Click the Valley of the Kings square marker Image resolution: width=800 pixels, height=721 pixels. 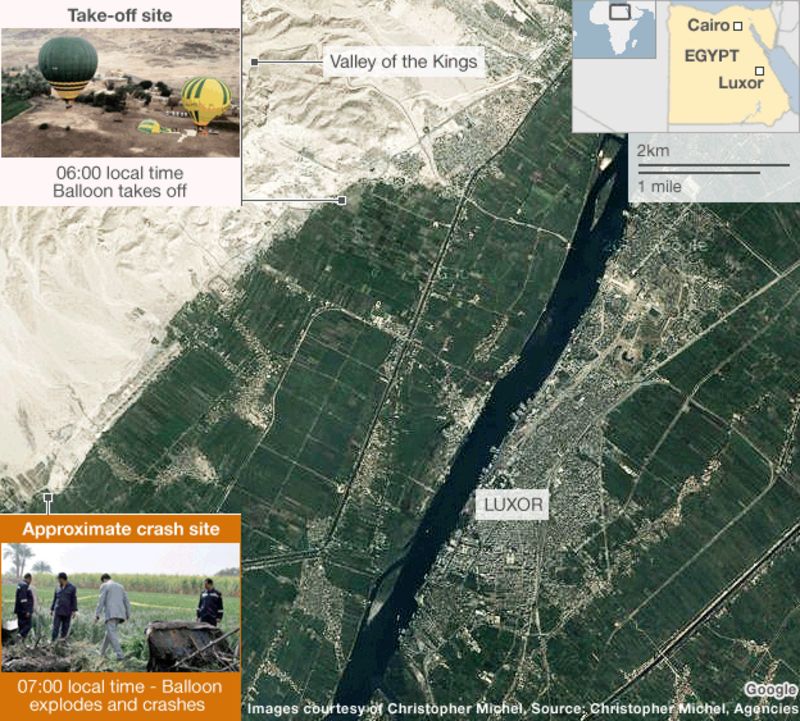click(255, 62)
